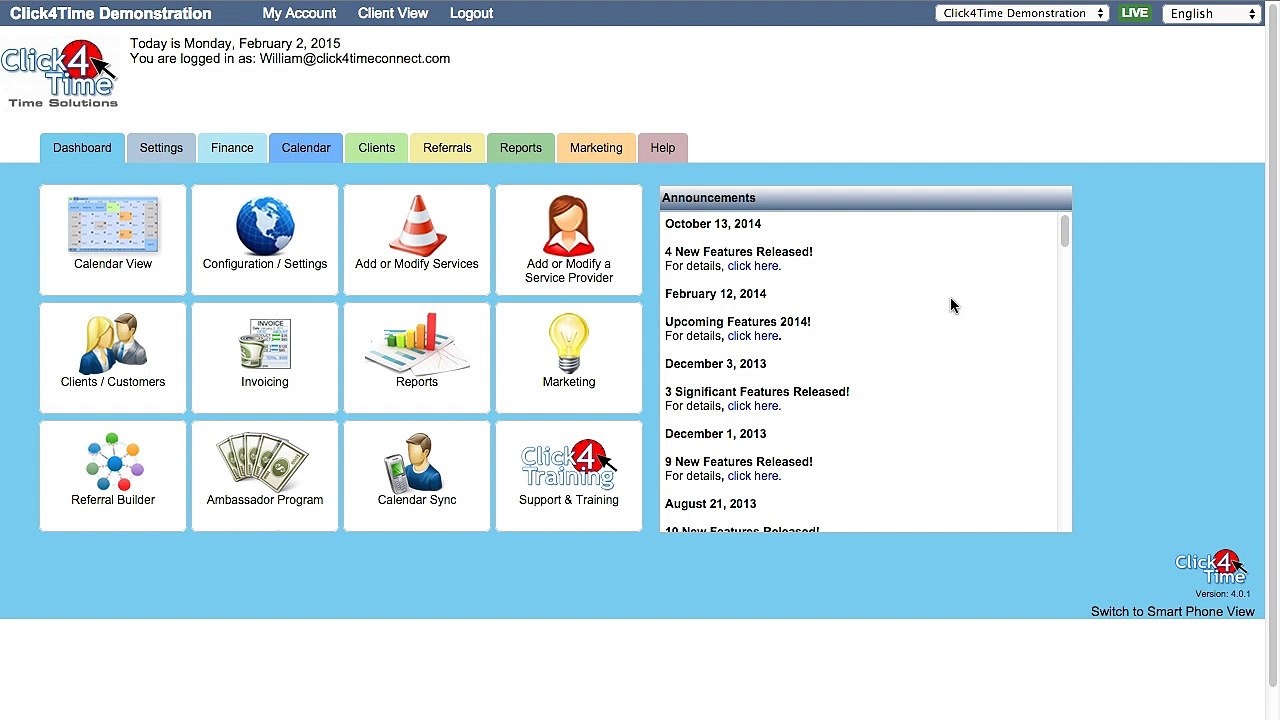This screenshot has width=1280, height=720.
Task: Click the browser page vertical scrollbar
Action: tap(1272, 345)
